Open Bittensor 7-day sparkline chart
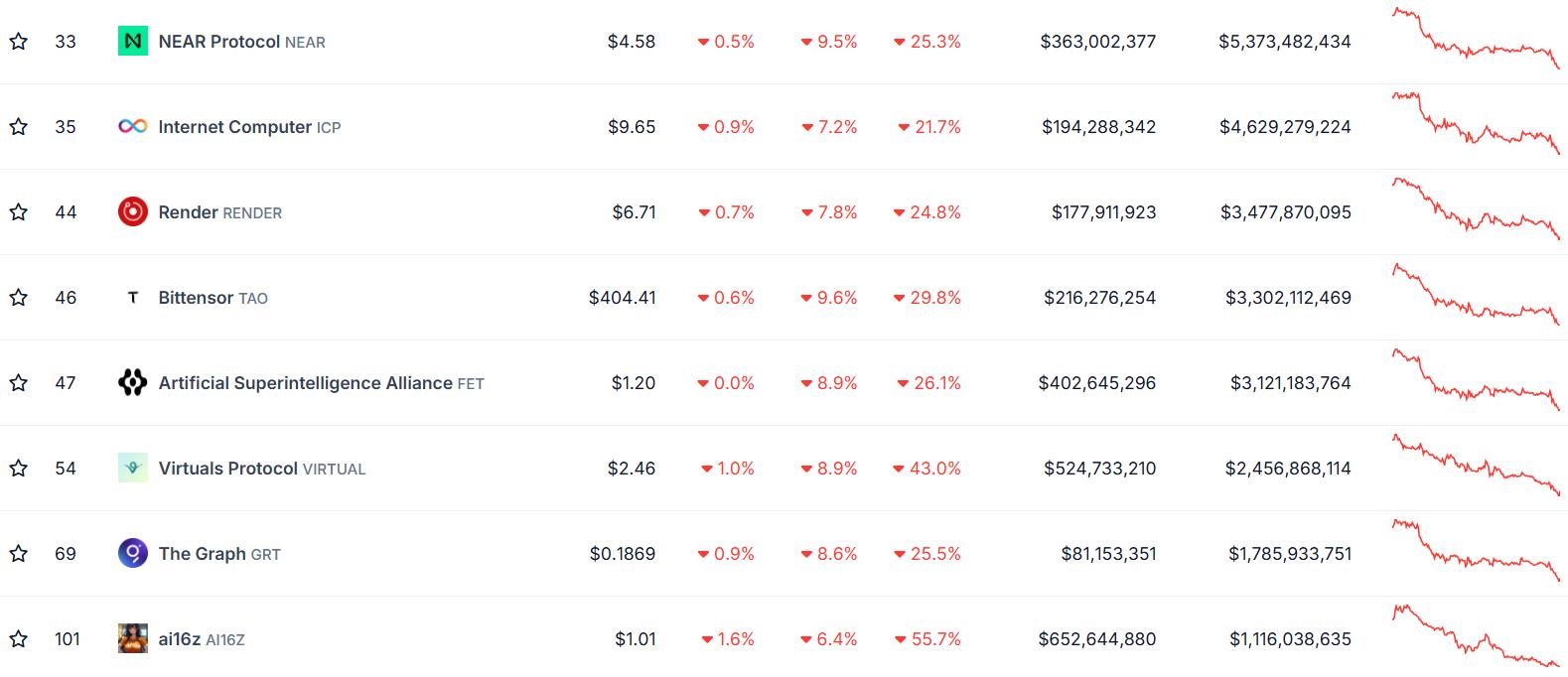Image resolution: width=1568 pixels, height=677 pixels. (x=1476, y=294)
